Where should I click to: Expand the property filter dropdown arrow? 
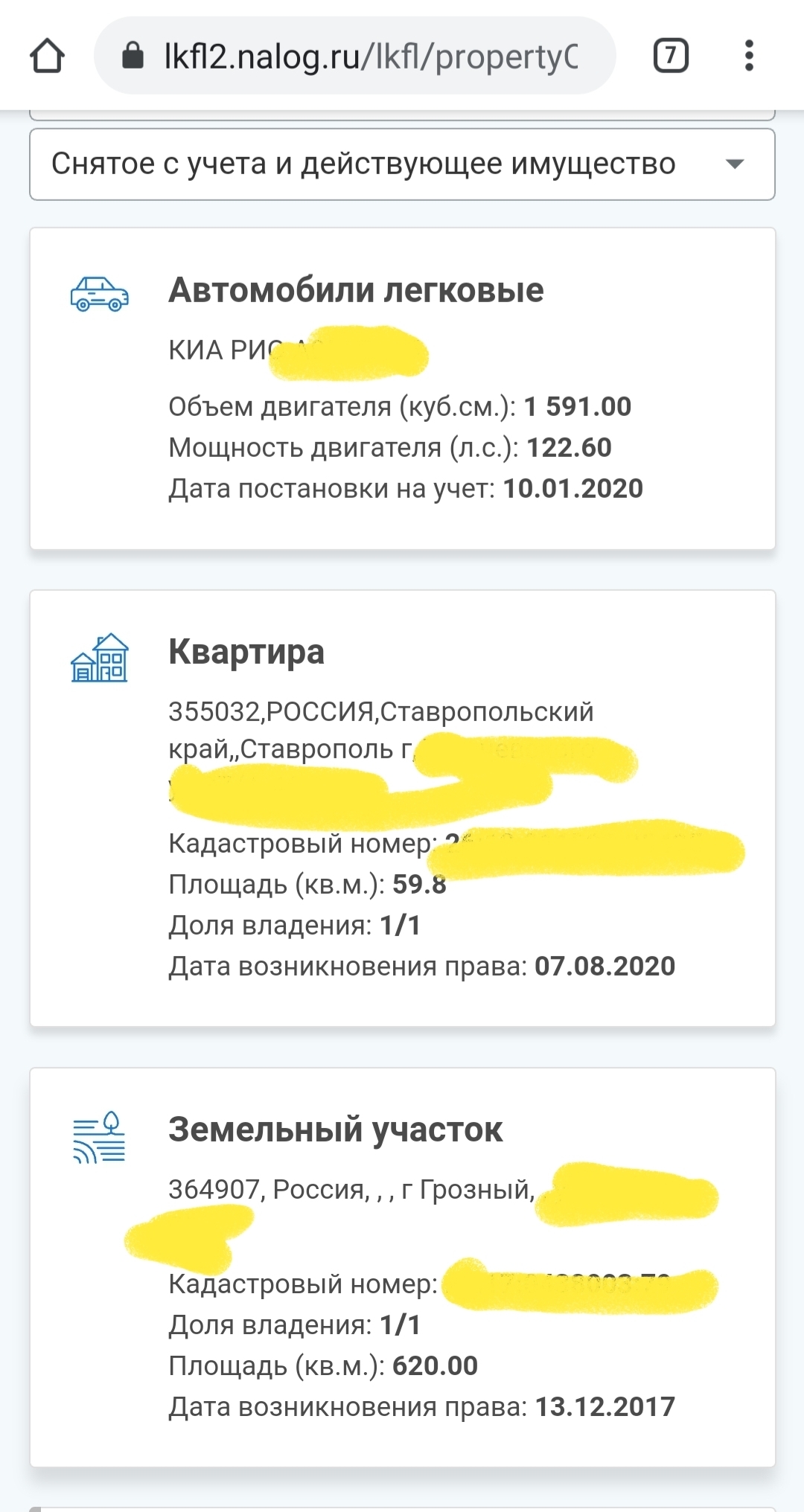click(x=735, y=164)
